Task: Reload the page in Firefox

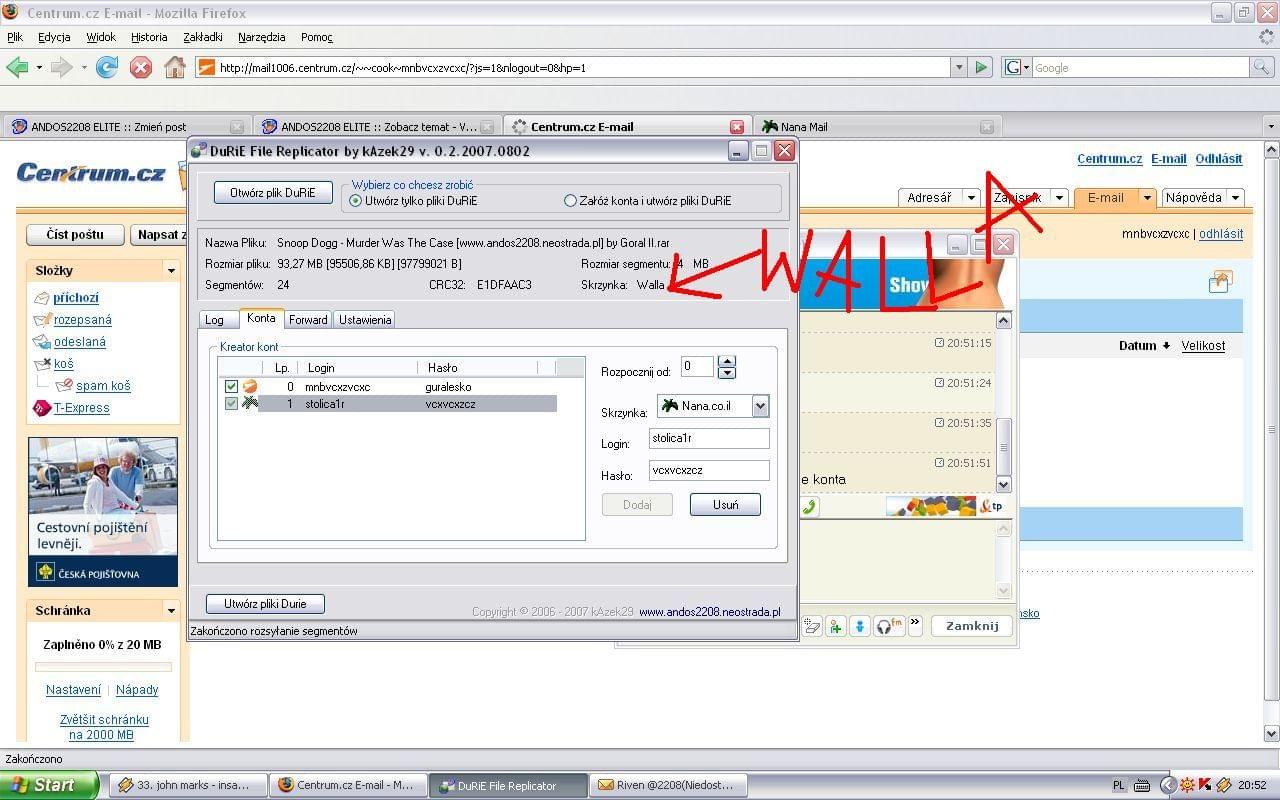Action: (107, 67)
